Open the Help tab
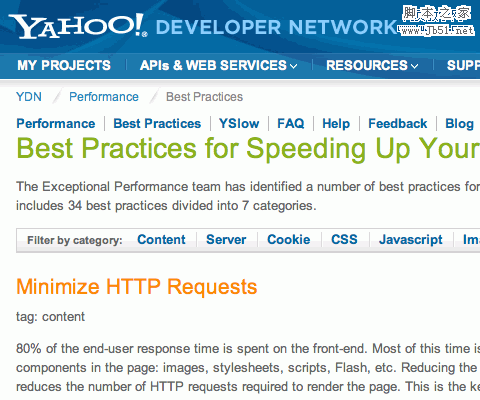 [x=336, y=124]
